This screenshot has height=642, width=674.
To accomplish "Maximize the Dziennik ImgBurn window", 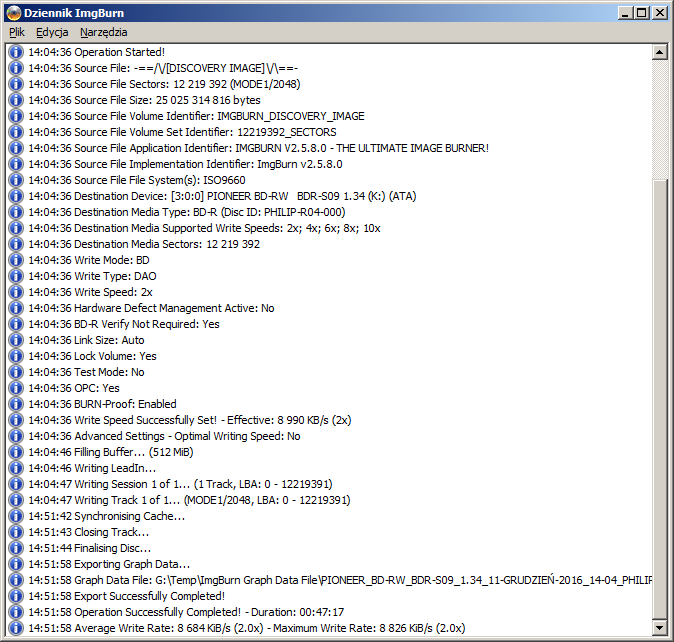I will click(x=641, y=13).
